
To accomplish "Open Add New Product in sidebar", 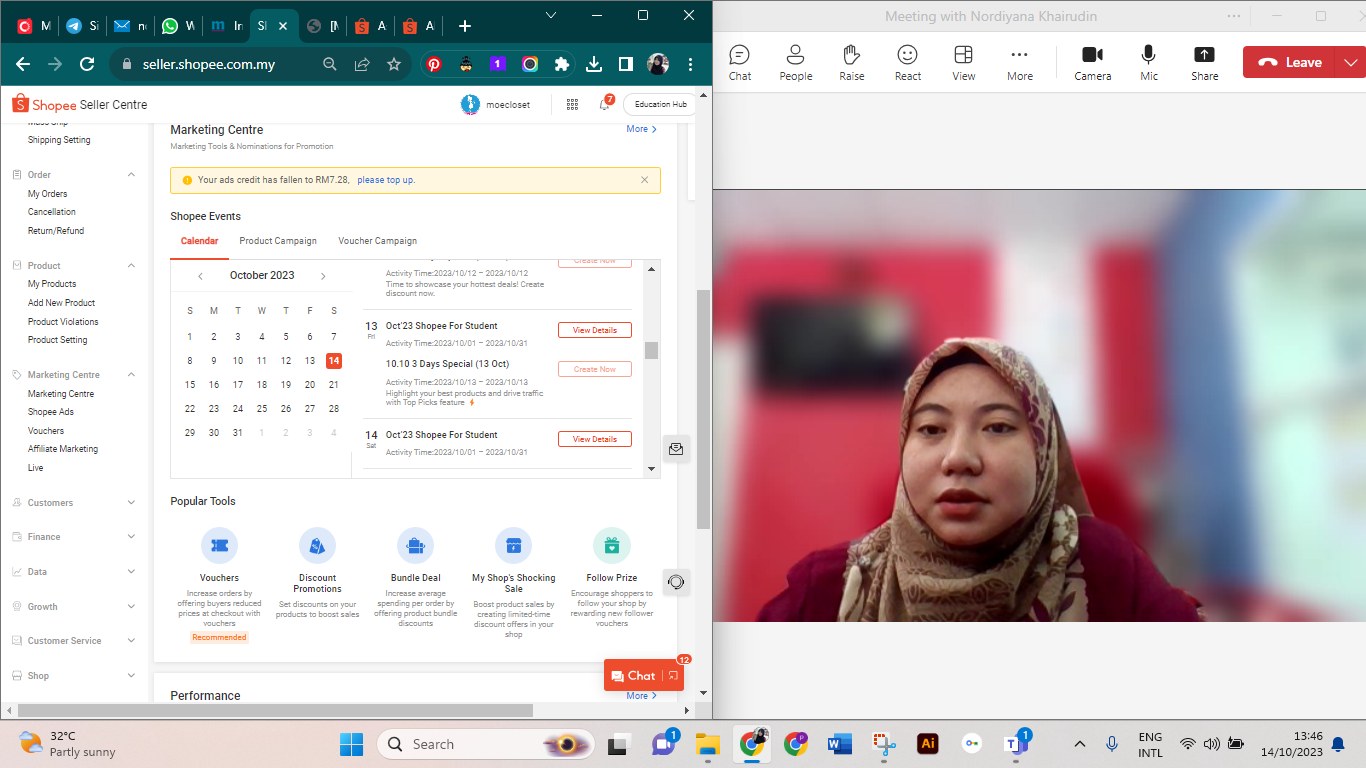I will [61, 303].
